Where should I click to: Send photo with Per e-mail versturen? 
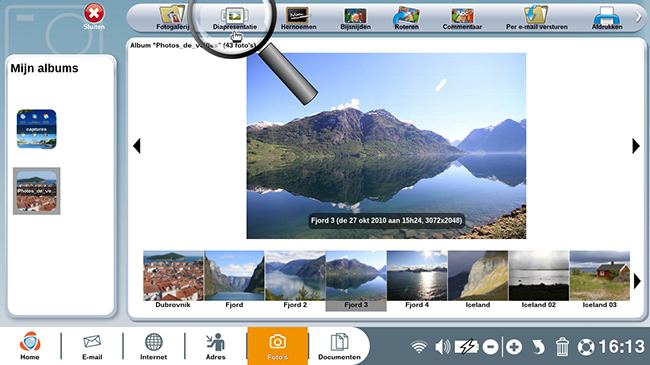coord(536,19)
